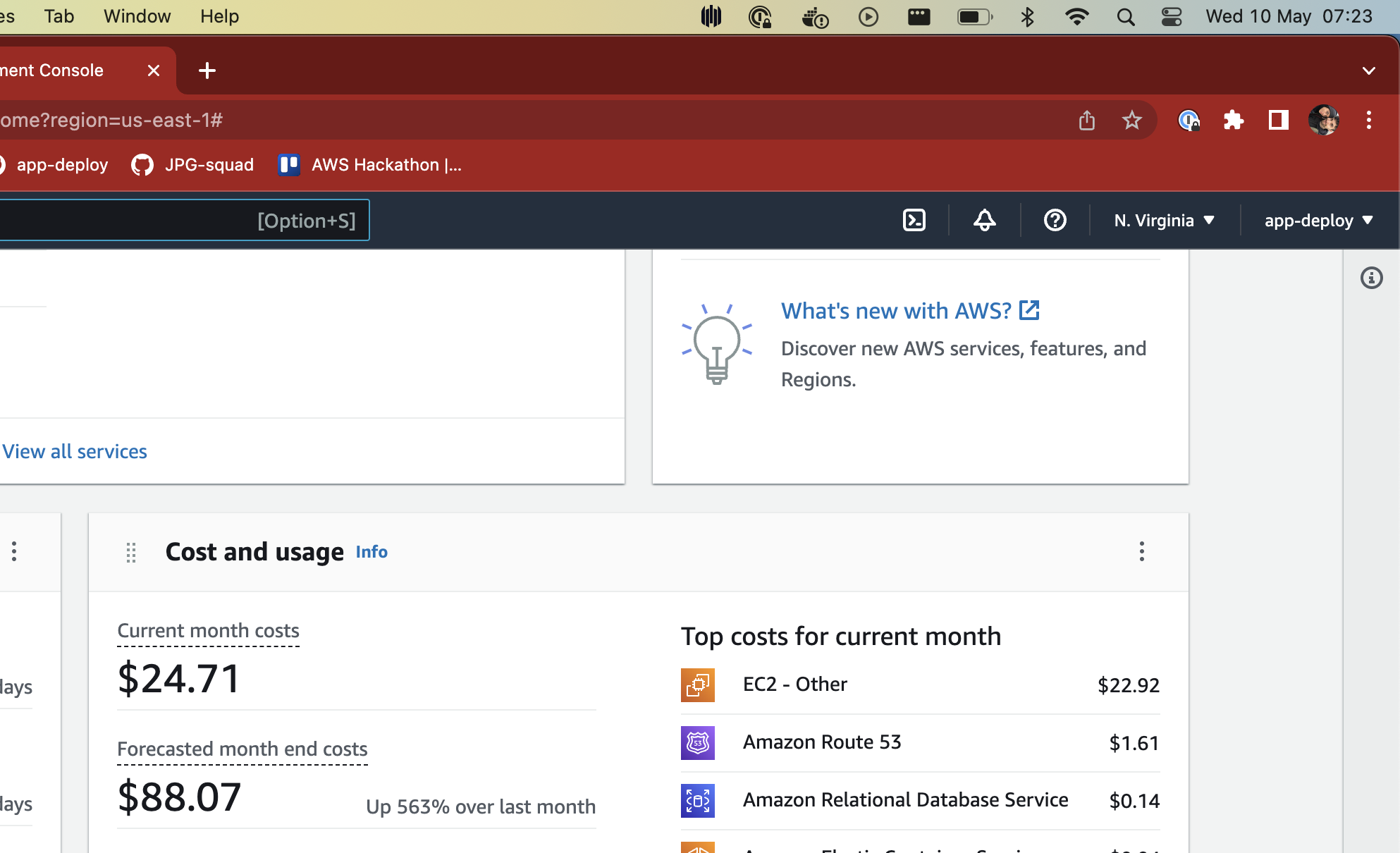Open the date and time in menu bar

[x=1289, y=16]
